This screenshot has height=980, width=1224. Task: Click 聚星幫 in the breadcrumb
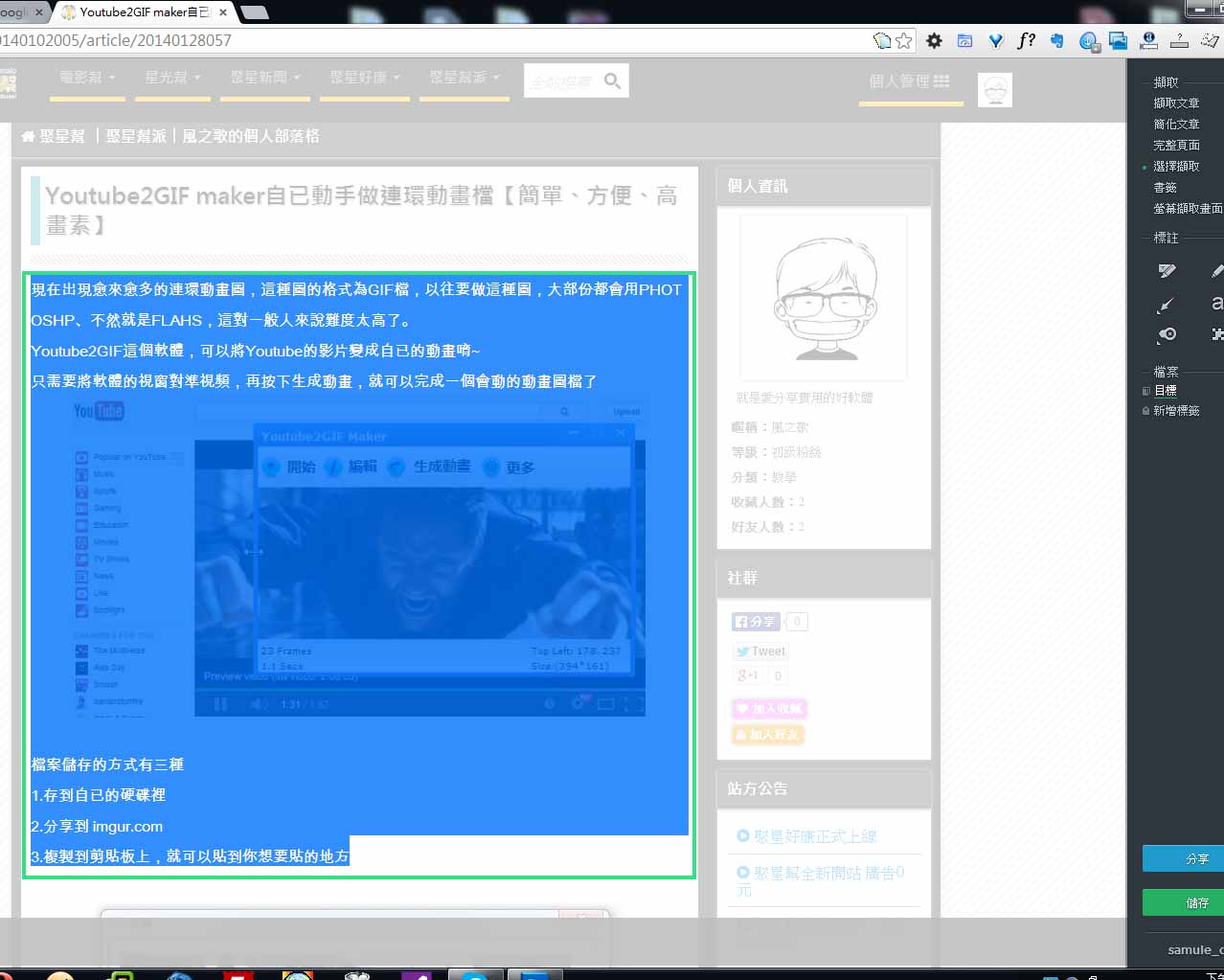click(x=62, y=136)
